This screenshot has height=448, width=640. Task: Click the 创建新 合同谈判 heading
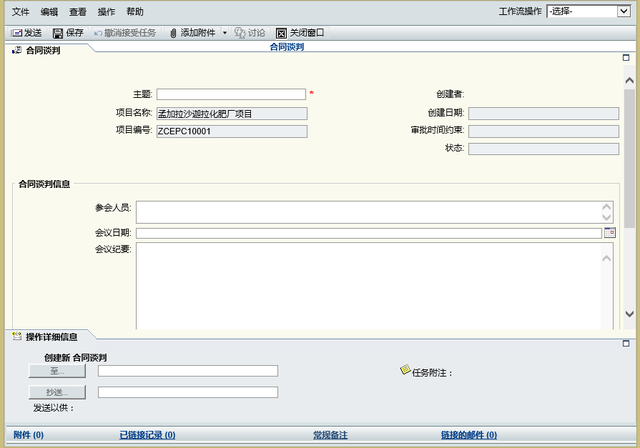(76, 357)
